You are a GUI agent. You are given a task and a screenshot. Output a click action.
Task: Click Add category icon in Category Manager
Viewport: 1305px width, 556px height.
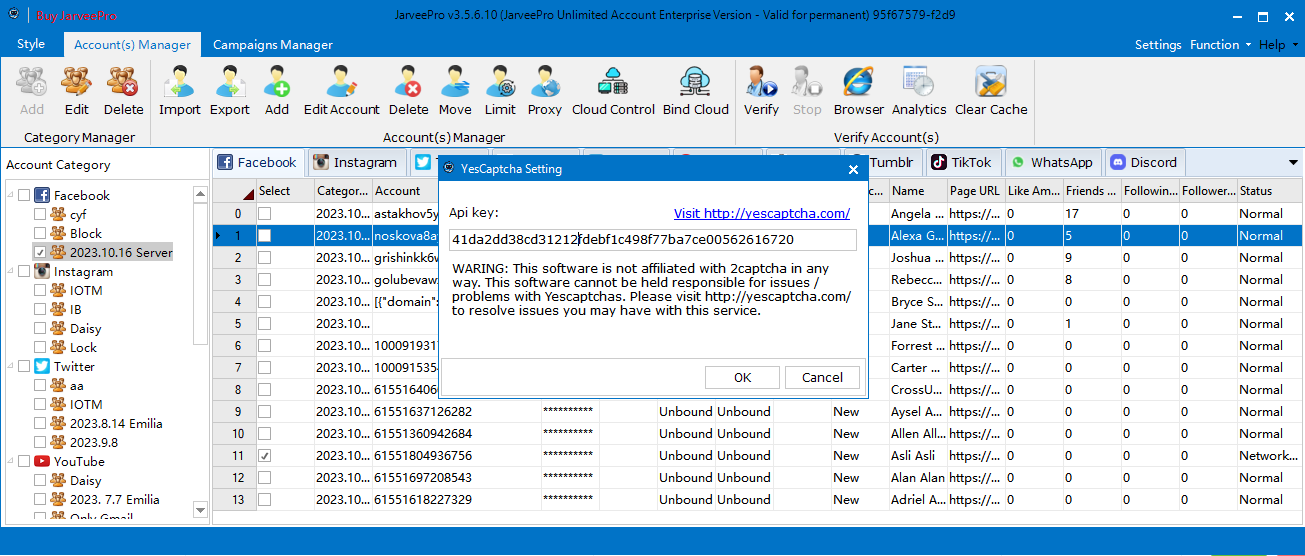tap(32, 91)
